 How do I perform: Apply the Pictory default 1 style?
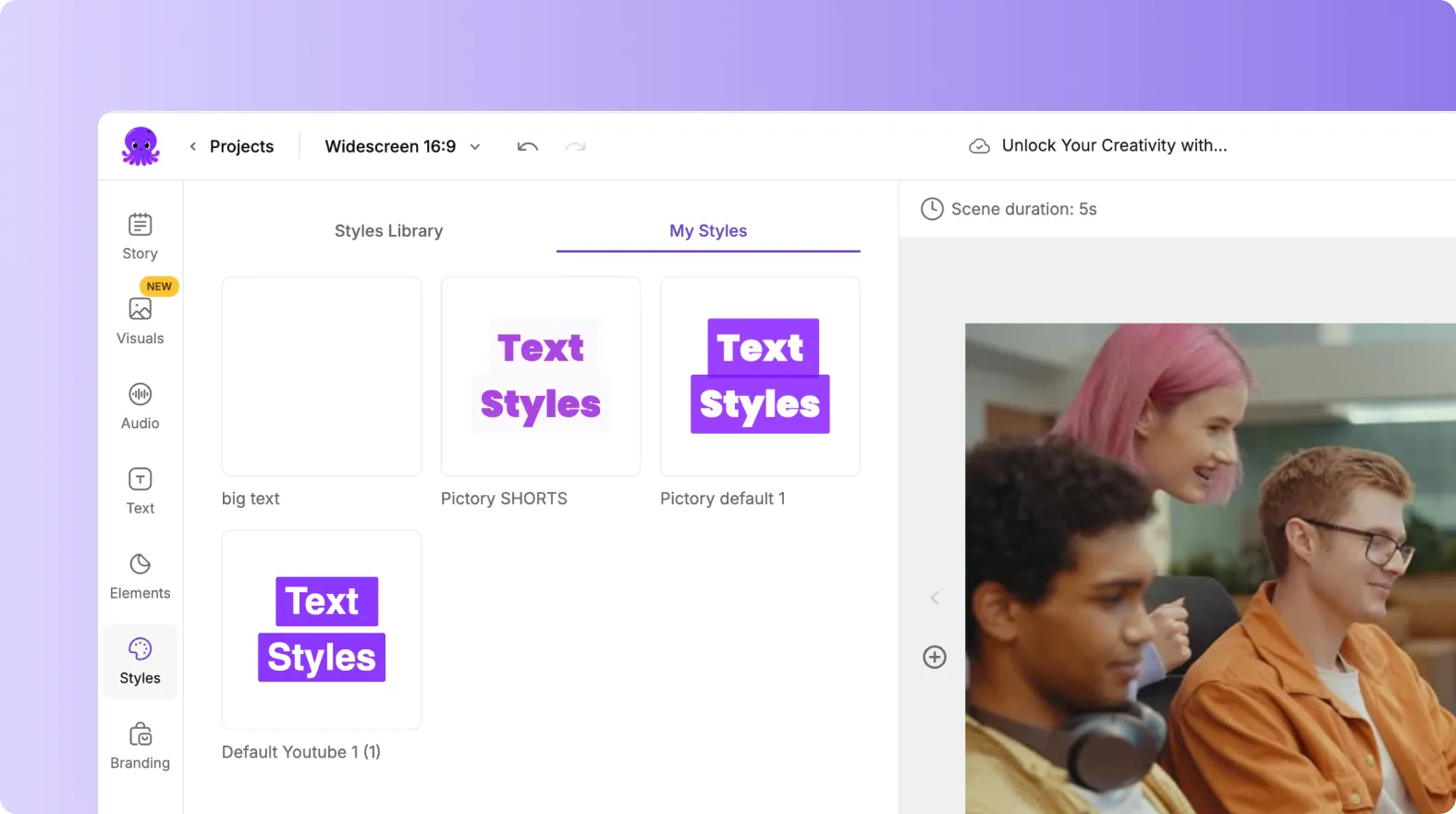[760, 376]
